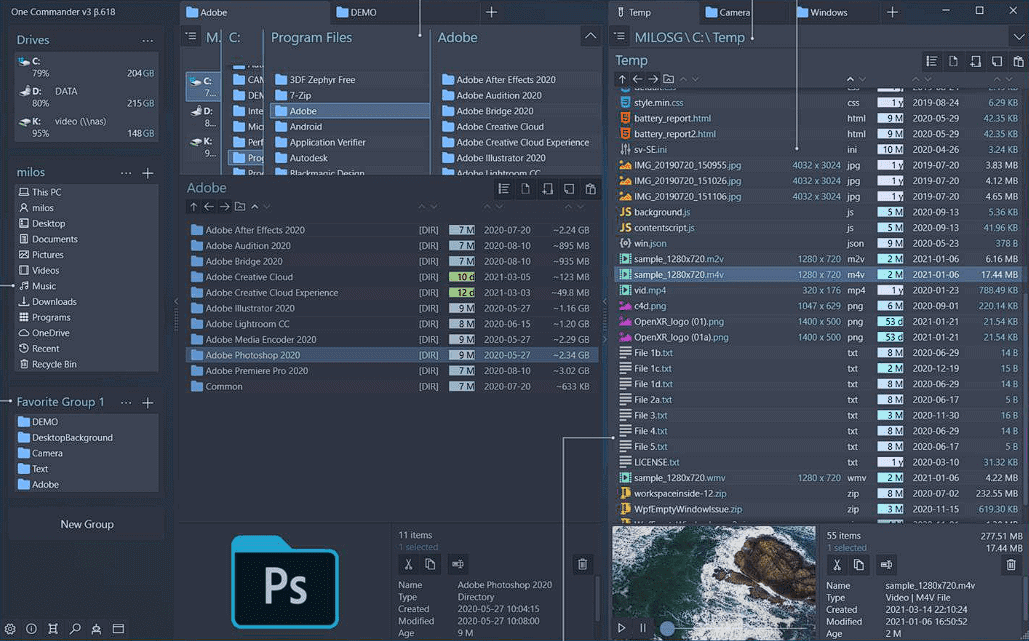Click the paste clipboard icon in Temp toolbar

(1018, 61)
